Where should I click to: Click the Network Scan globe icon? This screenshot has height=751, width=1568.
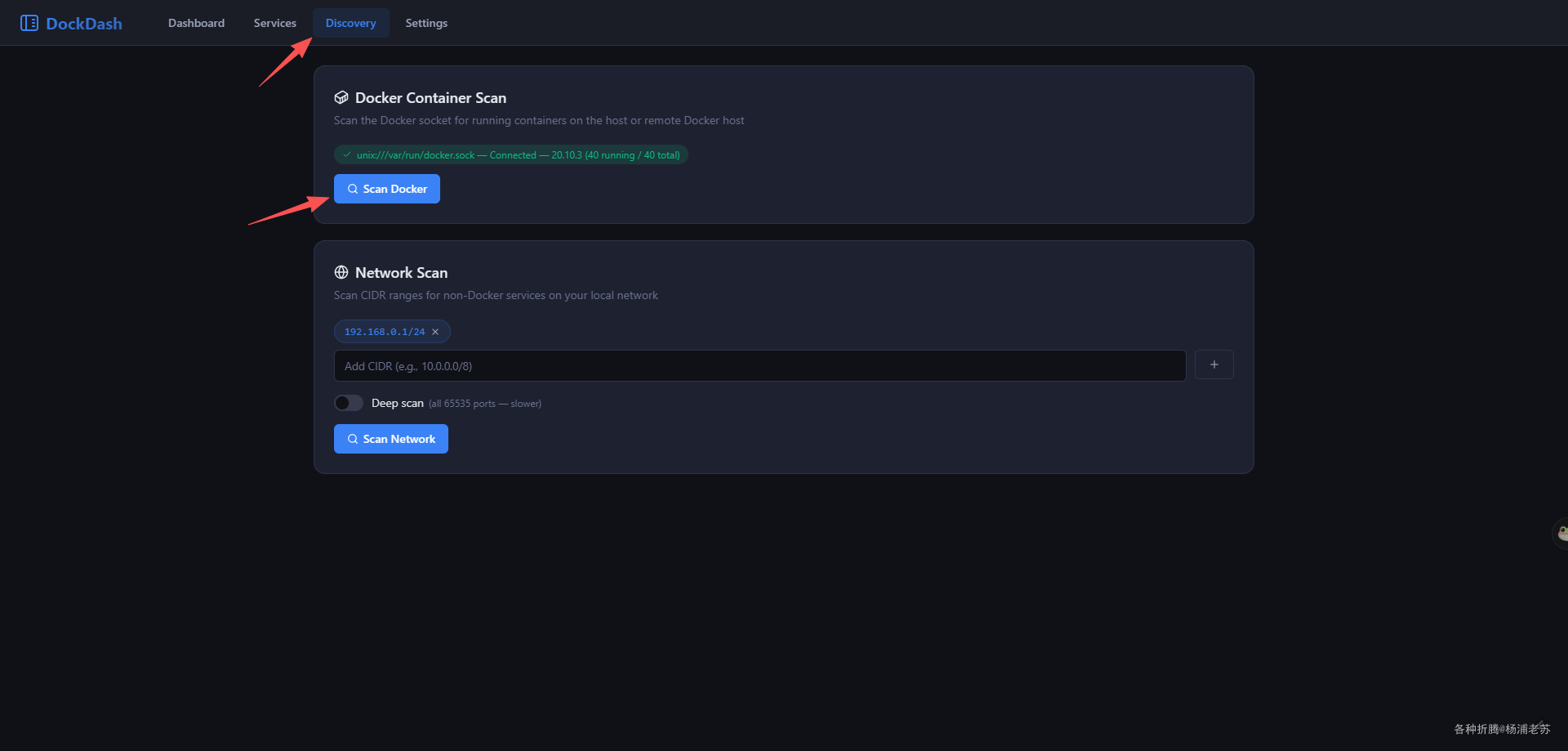[x=341, y=272]
